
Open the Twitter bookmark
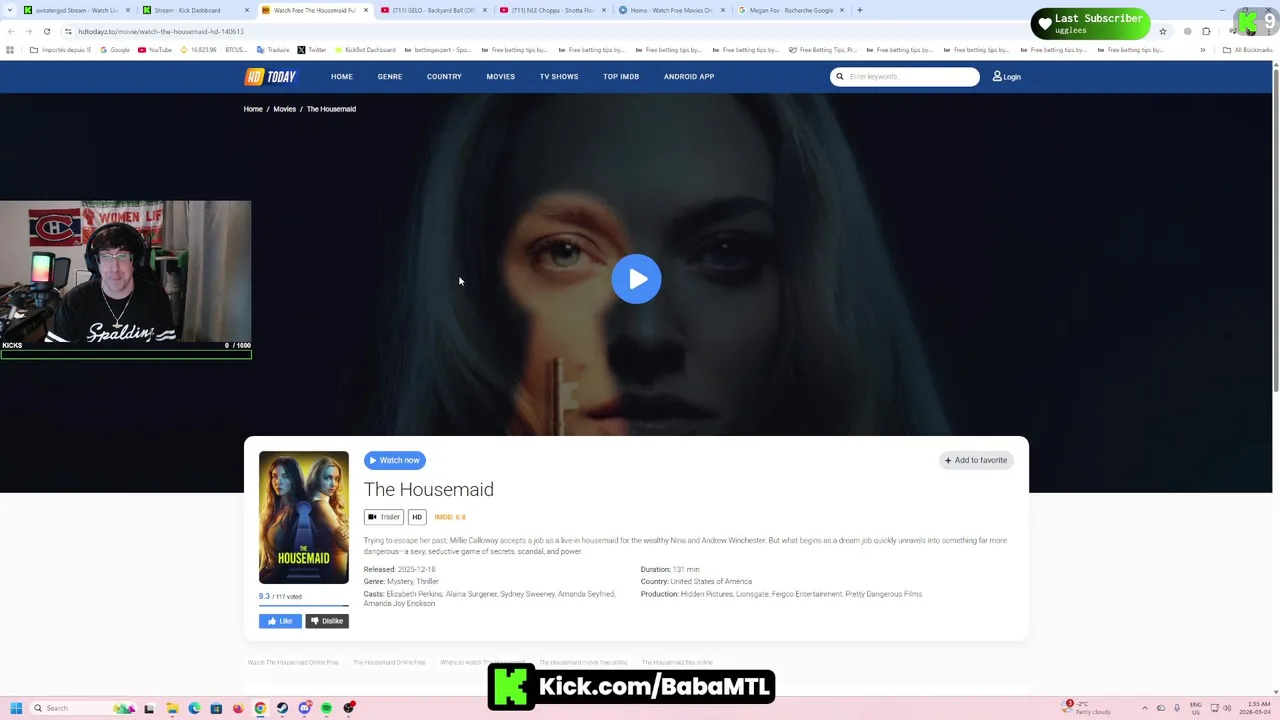(312, 50)
